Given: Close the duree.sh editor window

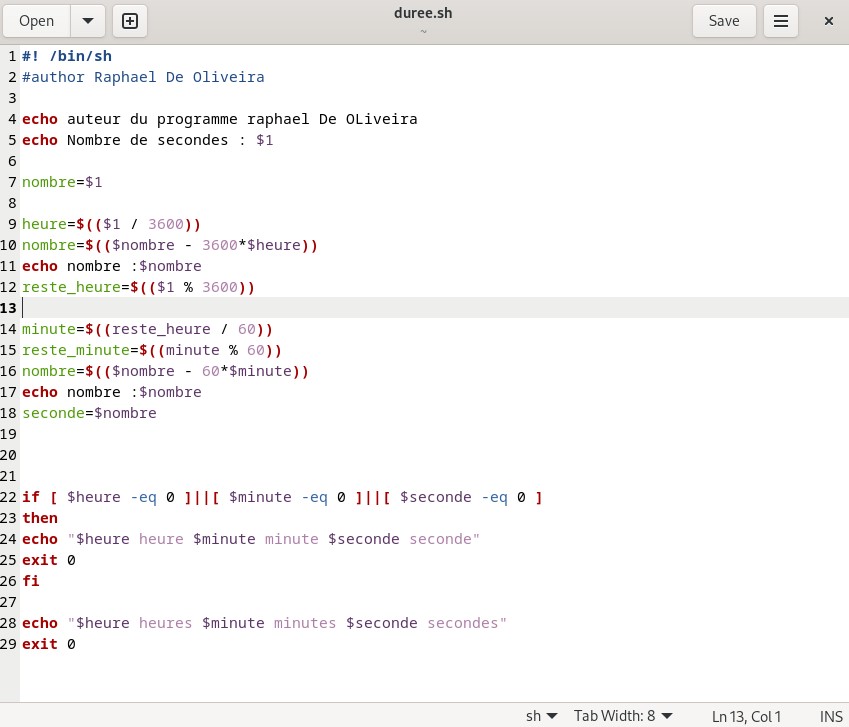Looking at the screenshot, I should (x=828, y=21).
